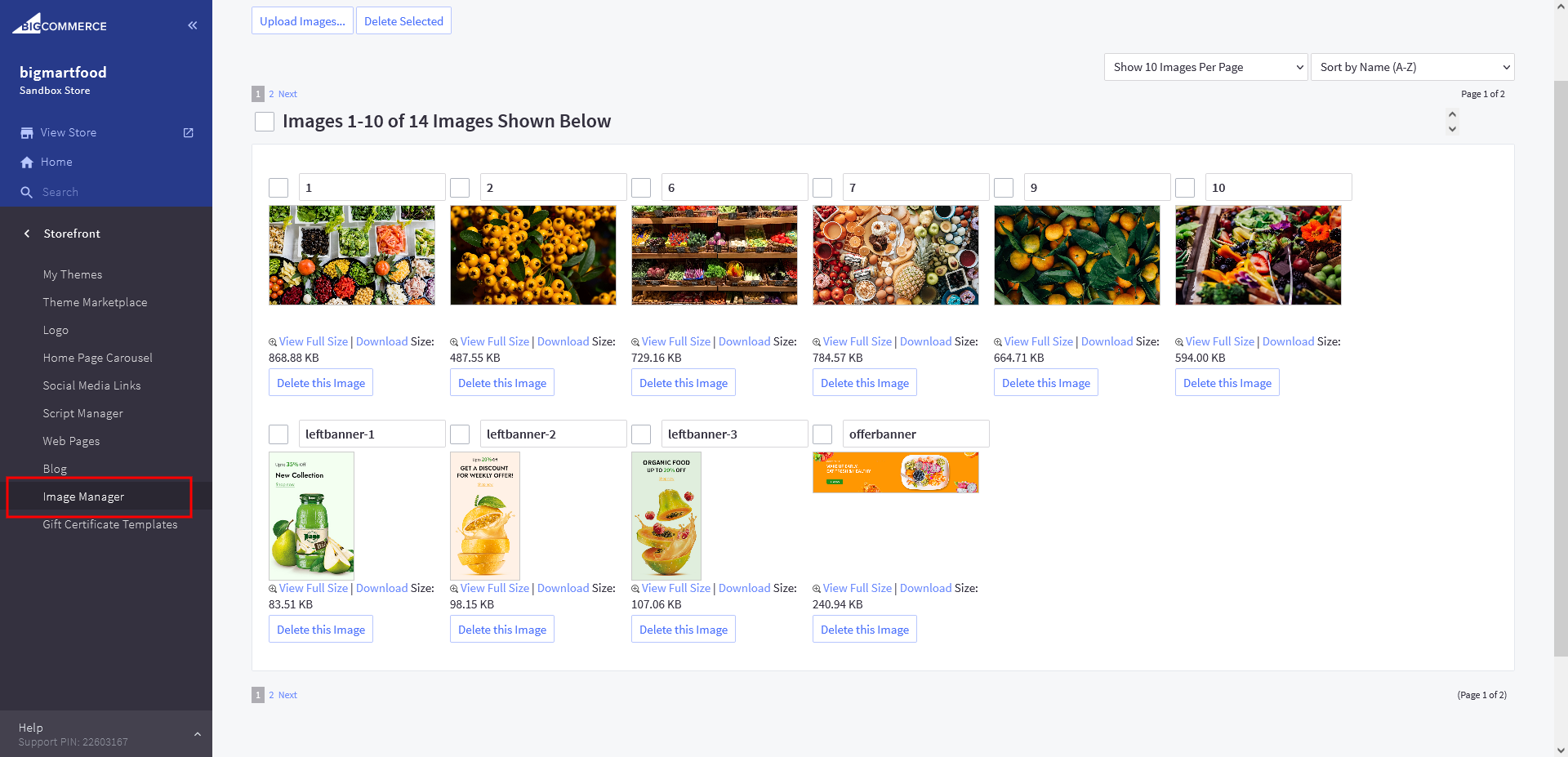Download the leftbanner-2 image
Viewport: 1568px width, 757px height.
[563, 588]
